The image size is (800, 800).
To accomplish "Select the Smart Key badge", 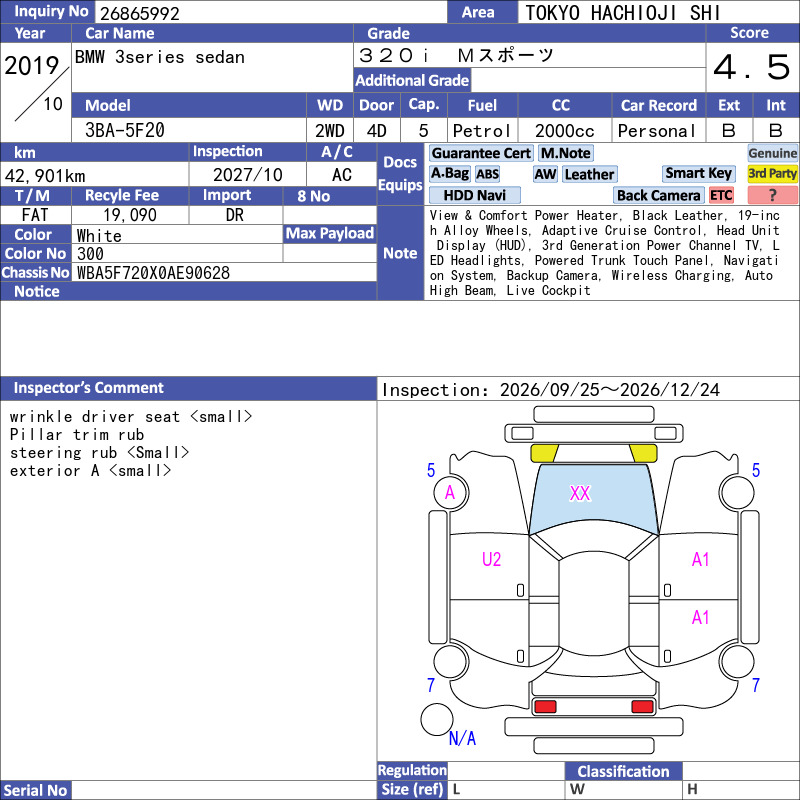I will [698, 174].
